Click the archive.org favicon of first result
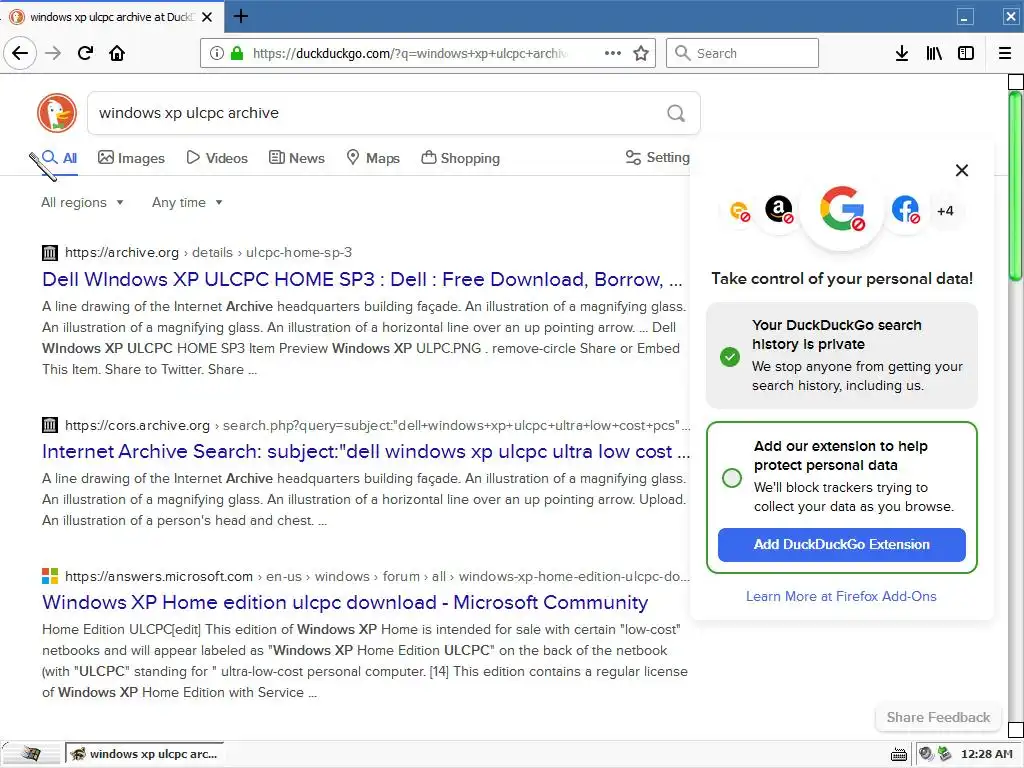This screenshot has width=1024, height=768. click(50, 252)
